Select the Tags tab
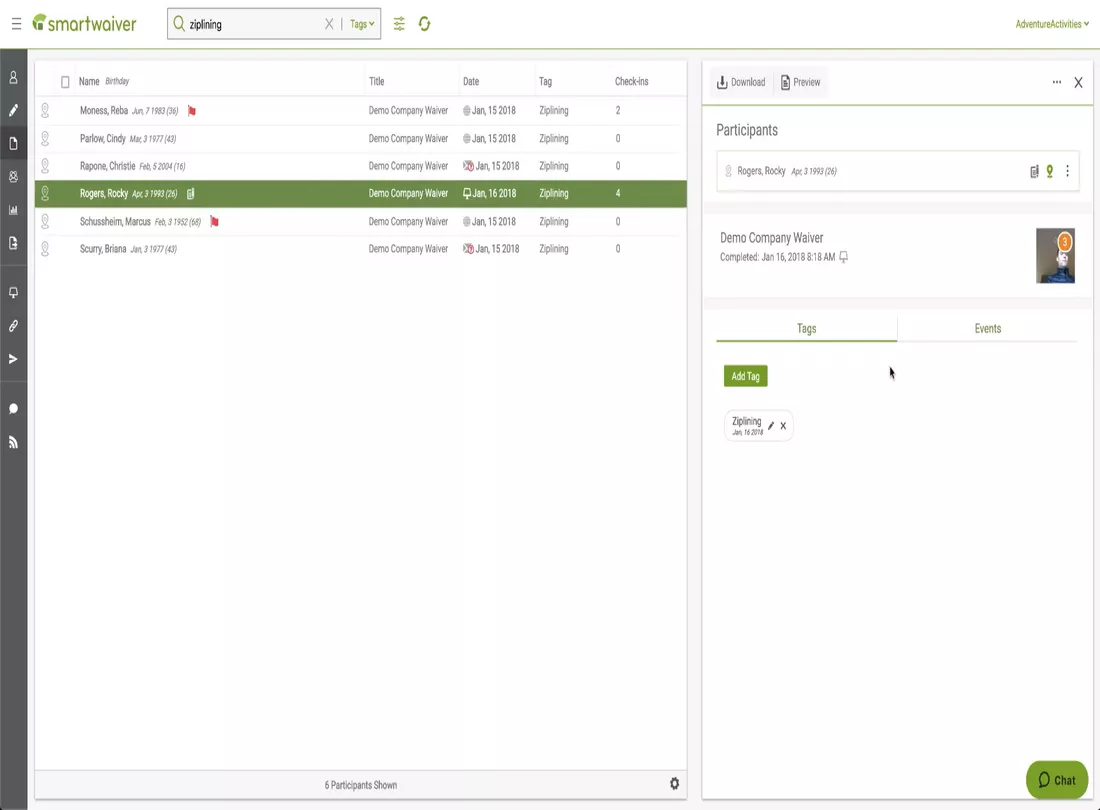The image size is (1100, 810). pos(806,329)
